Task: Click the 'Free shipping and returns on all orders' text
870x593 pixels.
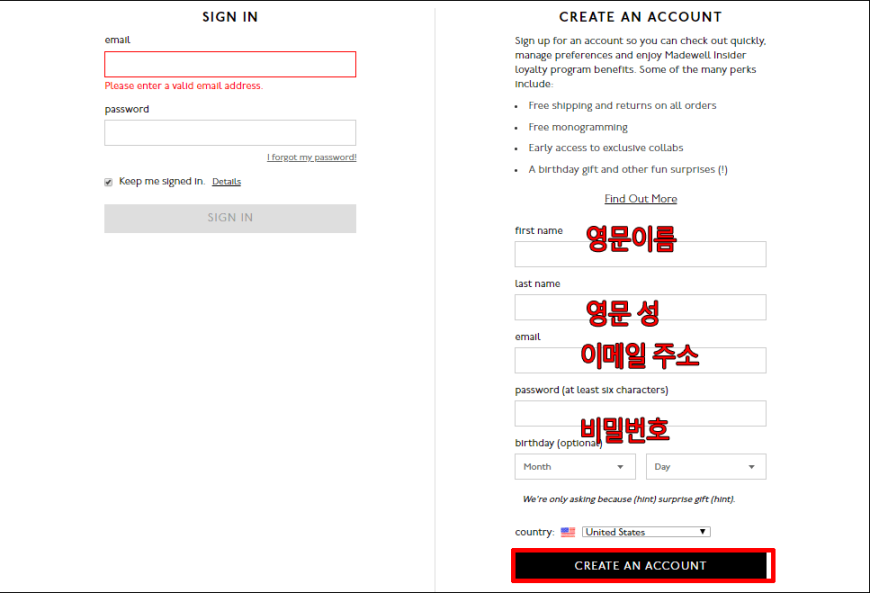Action: pyautogui.click(x=622, y=105)
